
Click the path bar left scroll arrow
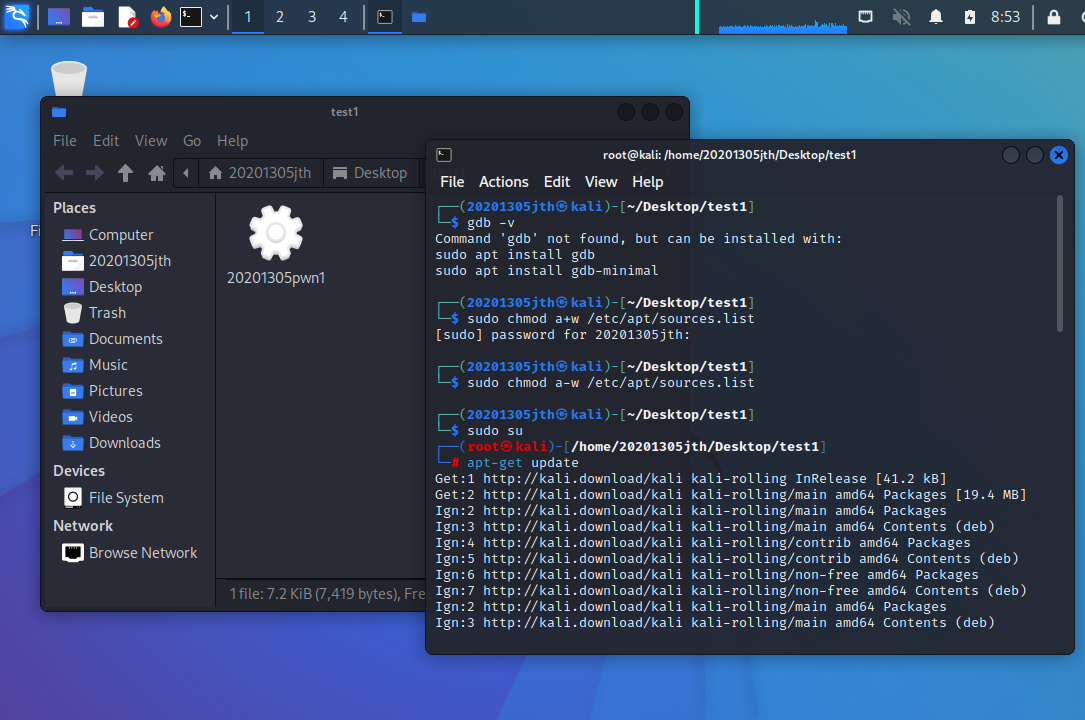click(185, 173)
